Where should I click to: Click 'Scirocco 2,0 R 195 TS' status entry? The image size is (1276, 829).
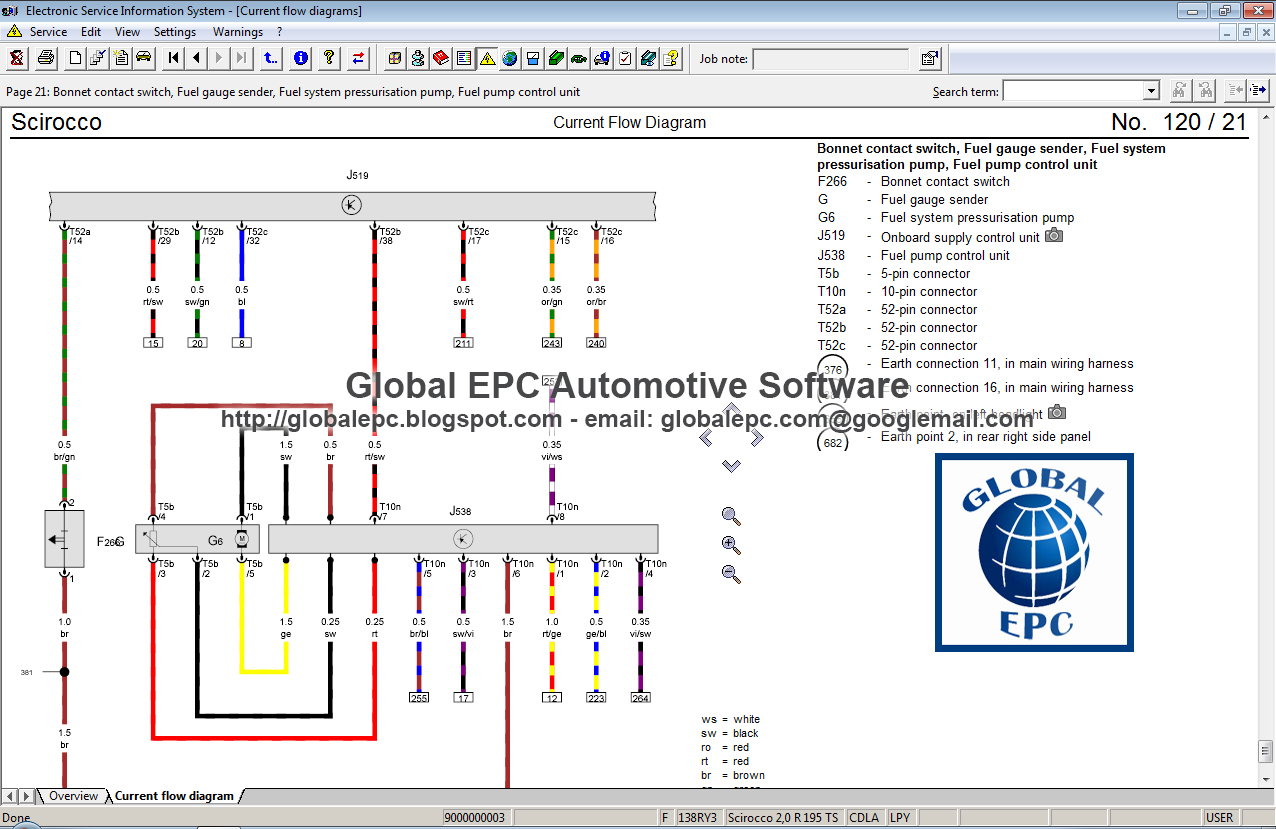point(783,817)
